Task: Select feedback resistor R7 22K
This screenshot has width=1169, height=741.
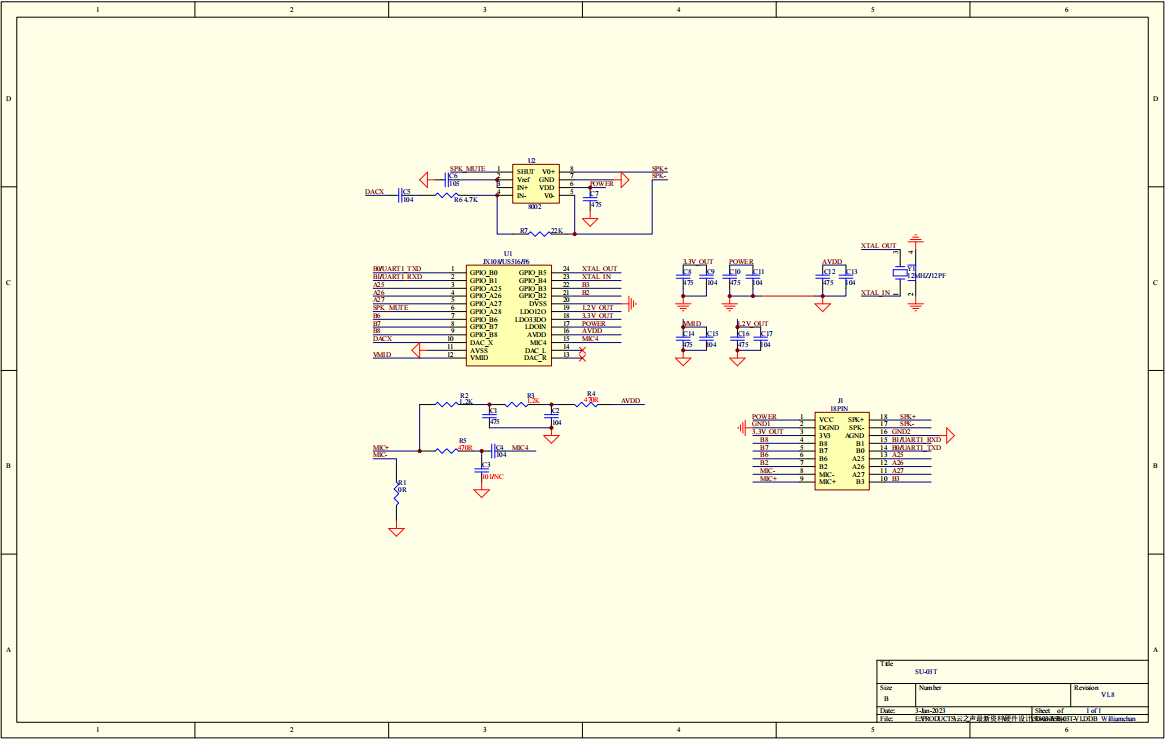Action: [x=538, y=234]
